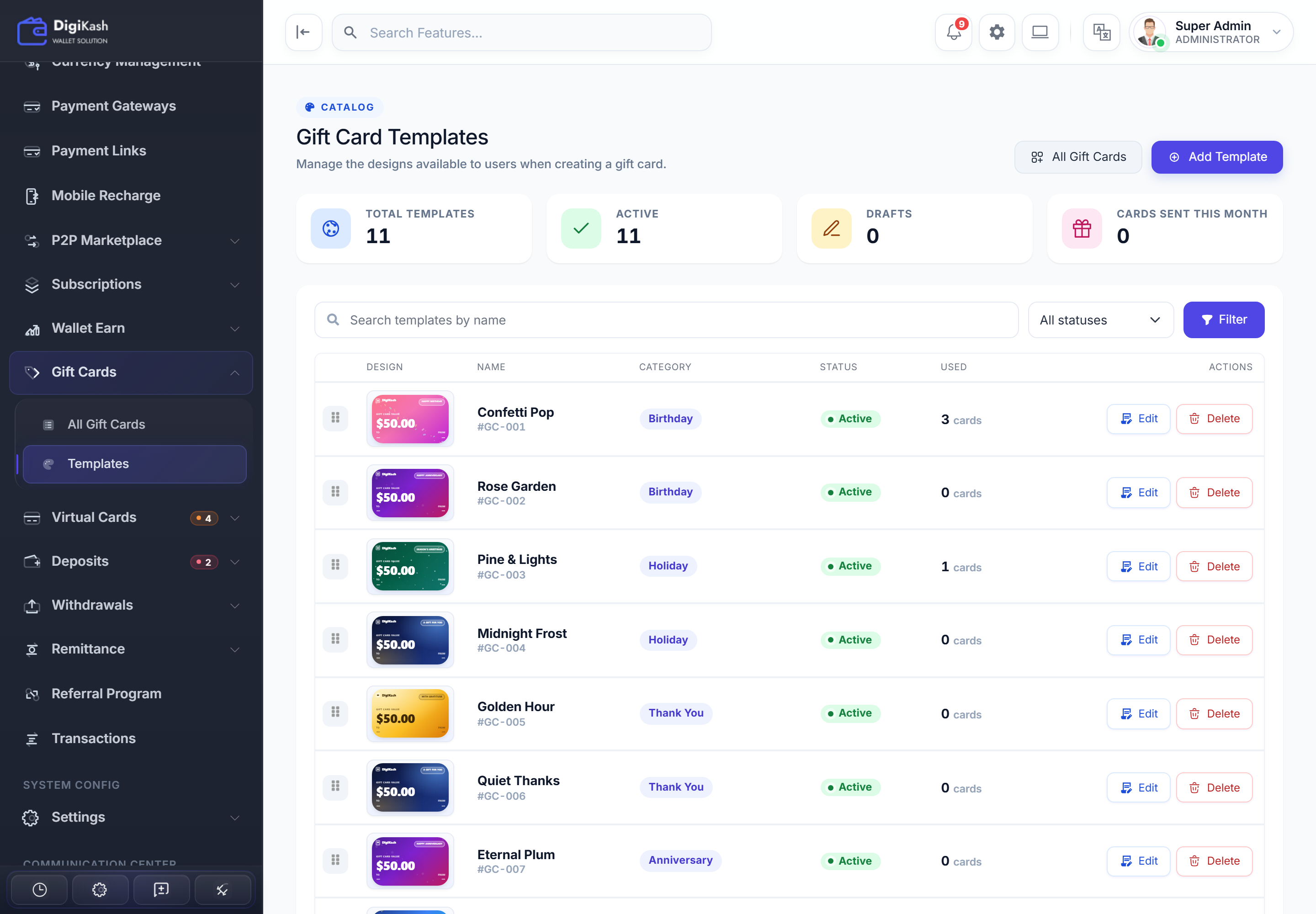Viewport: 1316px width, 914px height.
Task: Click the add-message icon in bottom toolbar
Action: [x=161, y=889]
